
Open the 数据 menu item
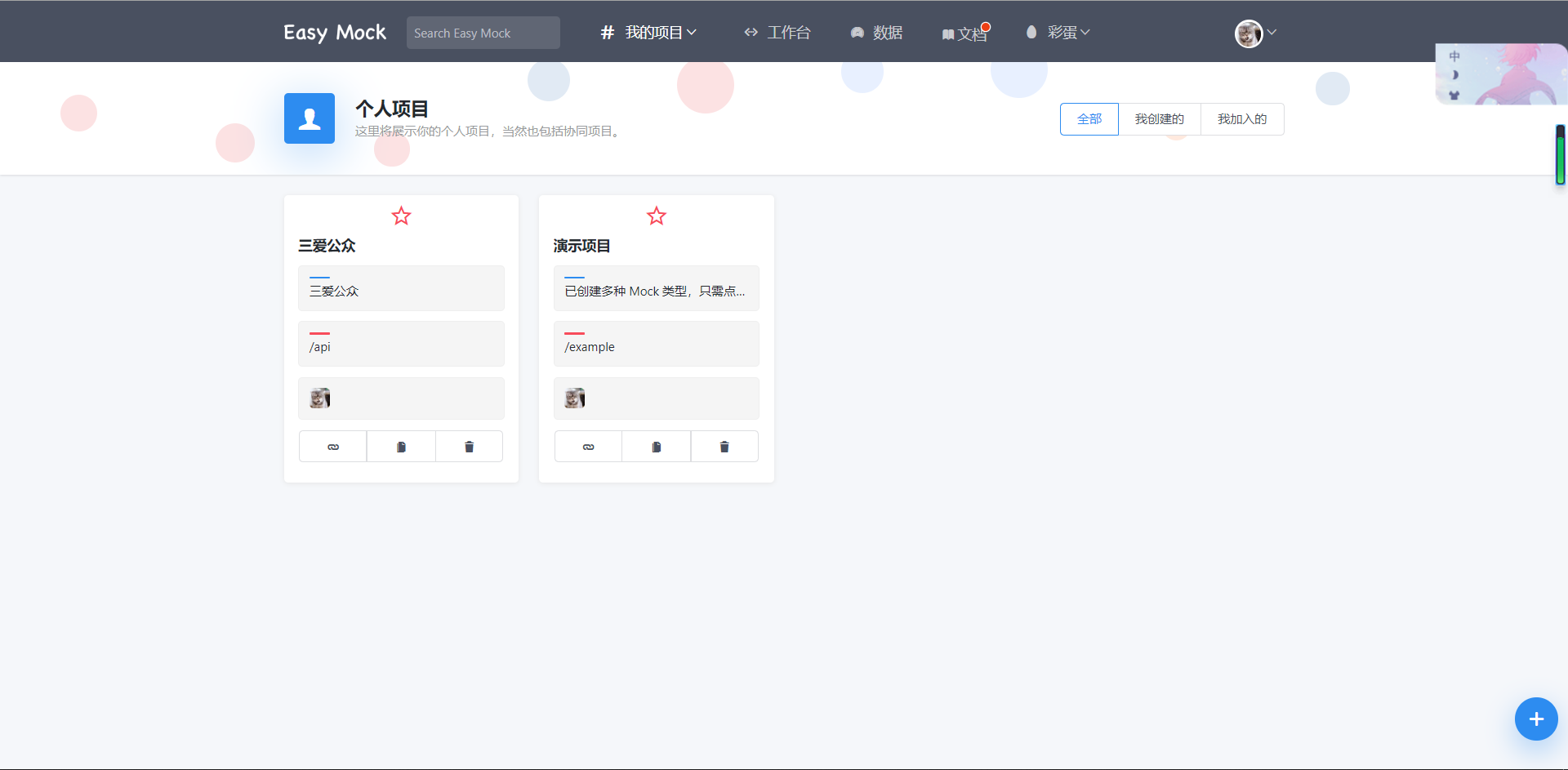pyautogui.click(x=876, y=33)
